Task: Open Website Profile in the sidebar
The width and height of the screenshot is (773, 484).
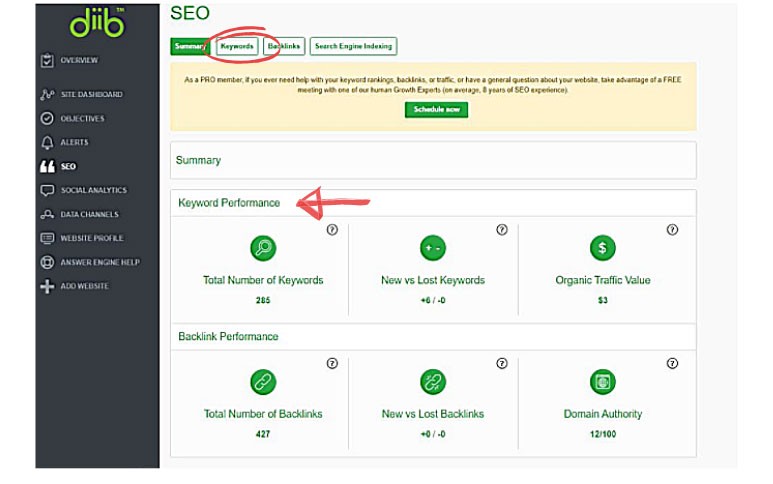Action: (x=92, y=238)
